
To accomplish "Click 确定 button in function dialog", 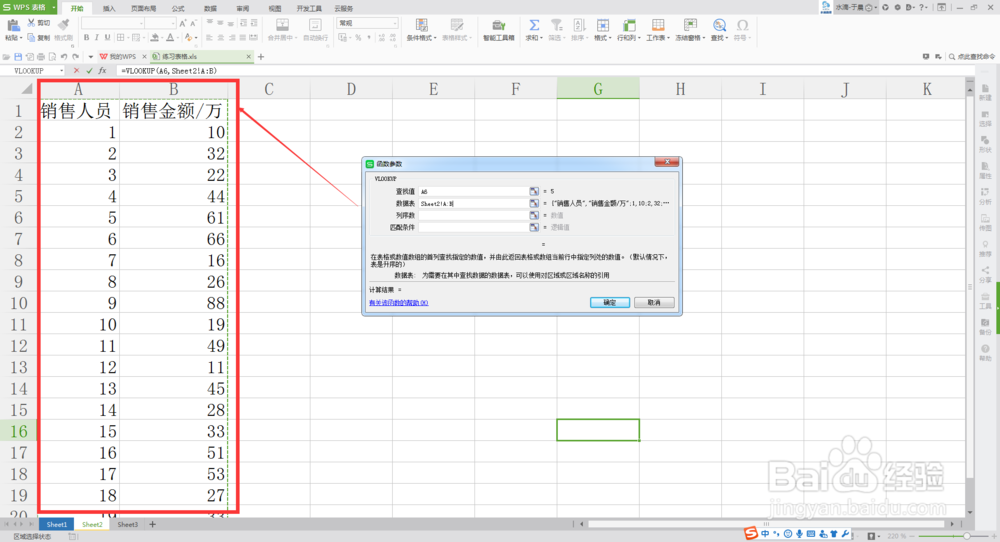I will (x=610, y=302).
